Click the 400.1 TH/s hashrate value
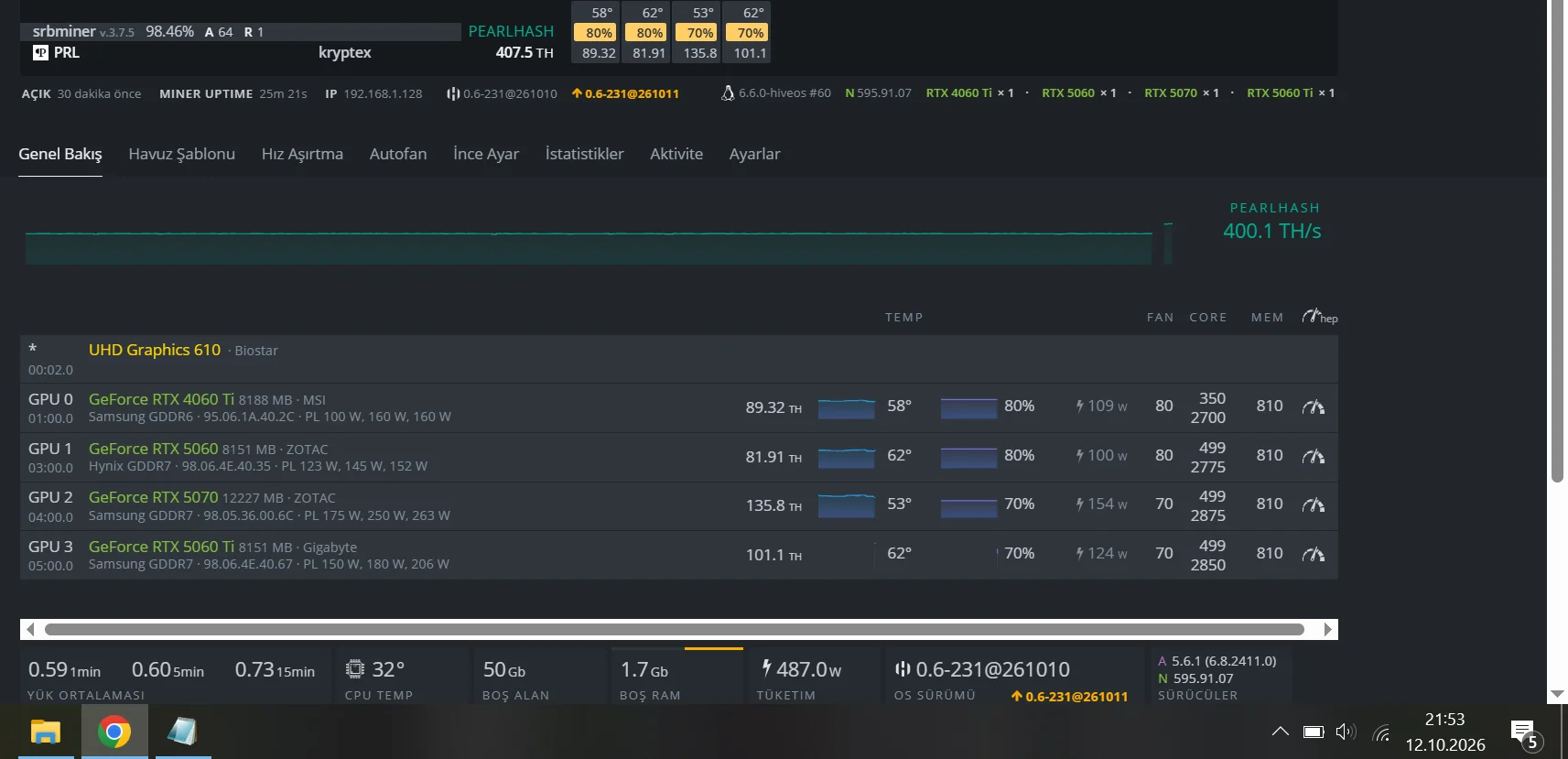The width and height of the screenshot is (1568, 759). pos(1272,231)
